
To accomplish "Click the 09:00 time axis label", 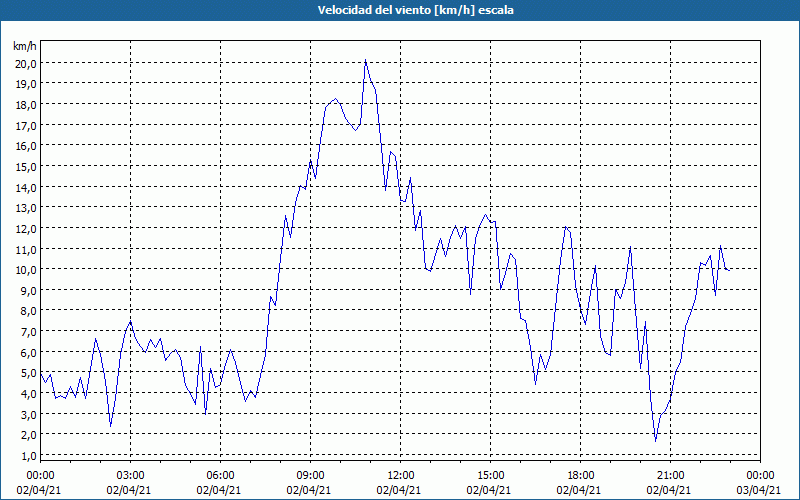I will coord(310,476).
